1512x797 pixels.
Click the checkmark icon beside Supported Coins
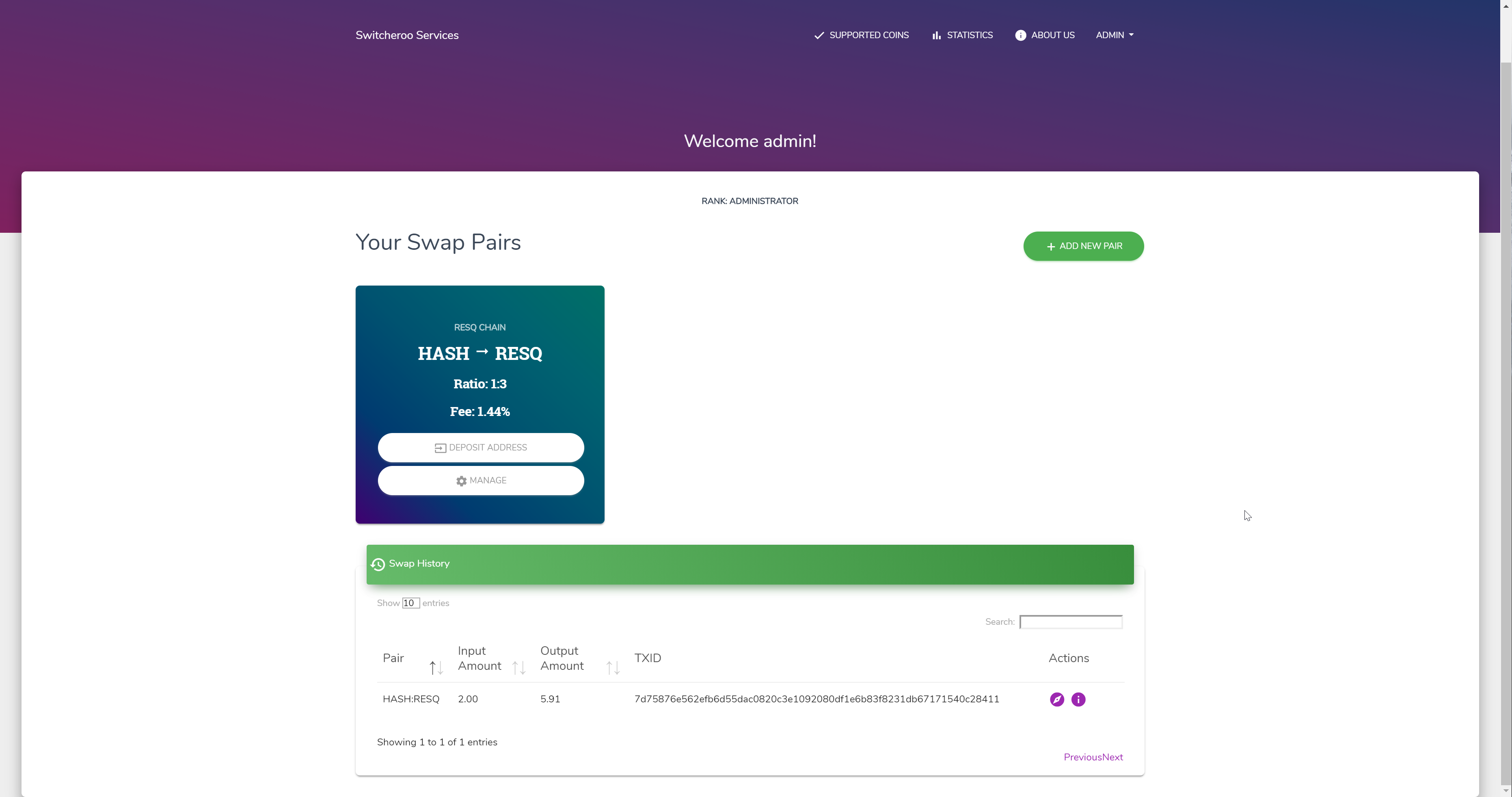(819, 35)
